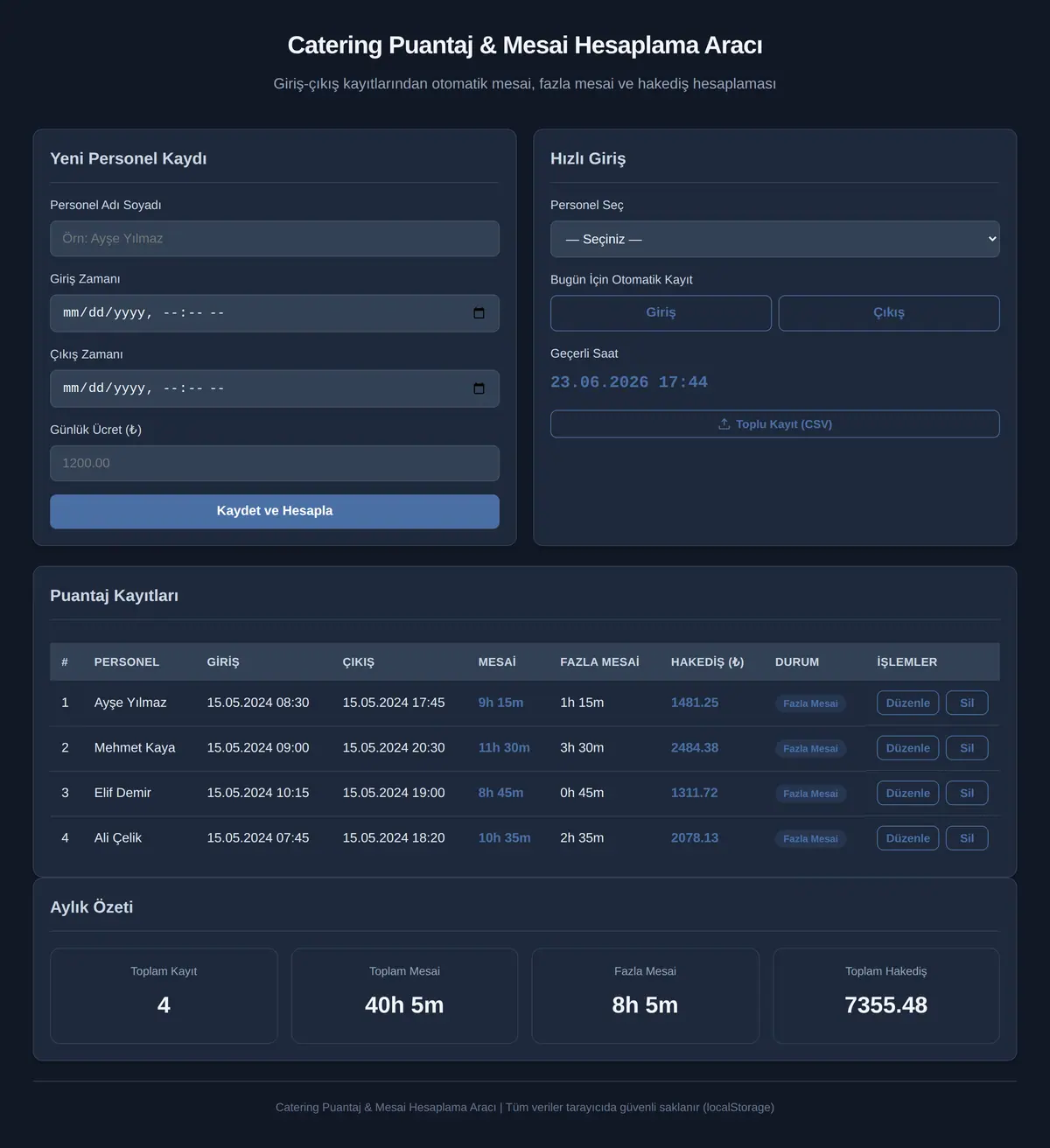1050x1148 pixels.
Task: Click mesai value 11h 30m
Action: (x=504, y=747)
